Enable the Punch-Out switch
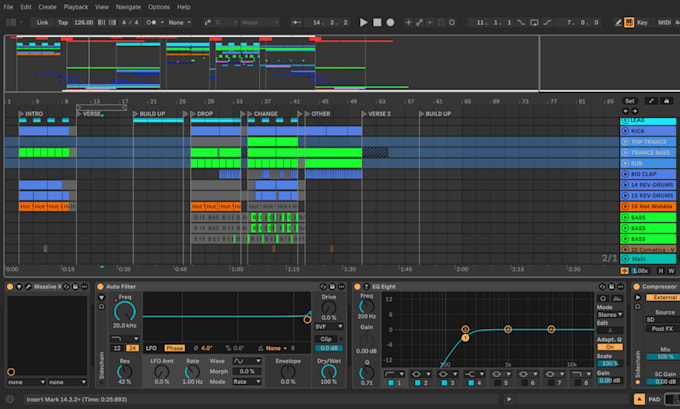 click(x=547, y=22)
